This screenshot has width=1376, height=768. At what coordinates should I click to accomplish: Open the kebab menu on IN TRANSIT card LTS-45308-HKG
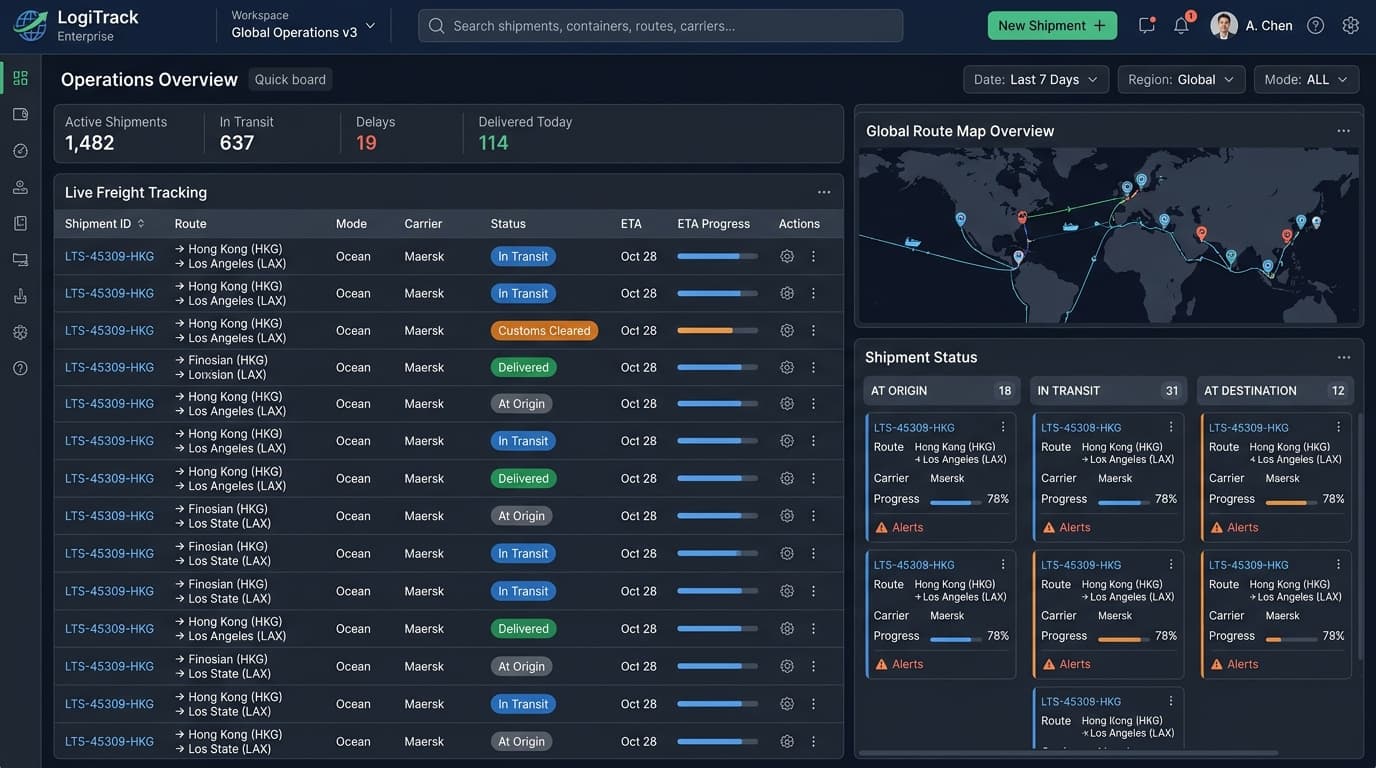1171,427
